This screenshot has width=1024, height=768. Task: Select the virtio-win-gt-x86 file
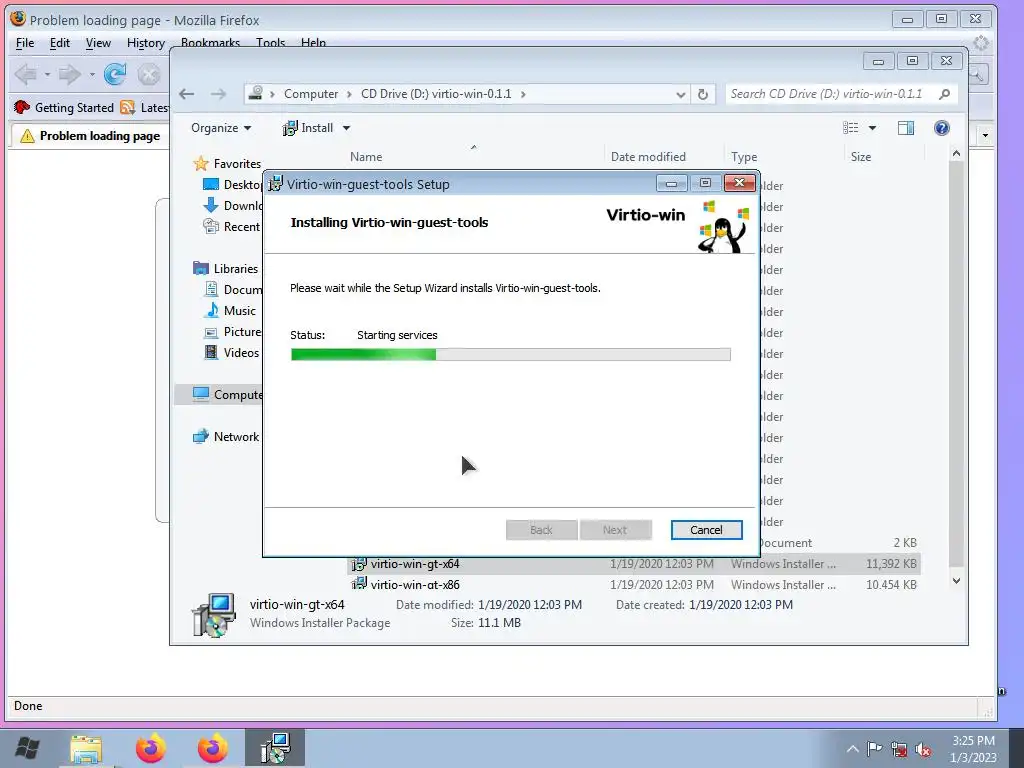click(x=633, y=584)
